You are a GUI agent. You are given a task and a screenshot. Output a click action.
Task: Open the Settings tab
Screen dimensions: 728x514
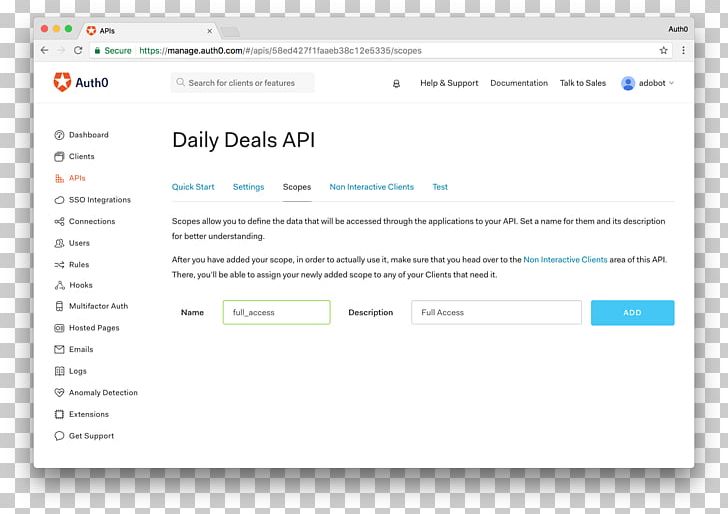248,187
